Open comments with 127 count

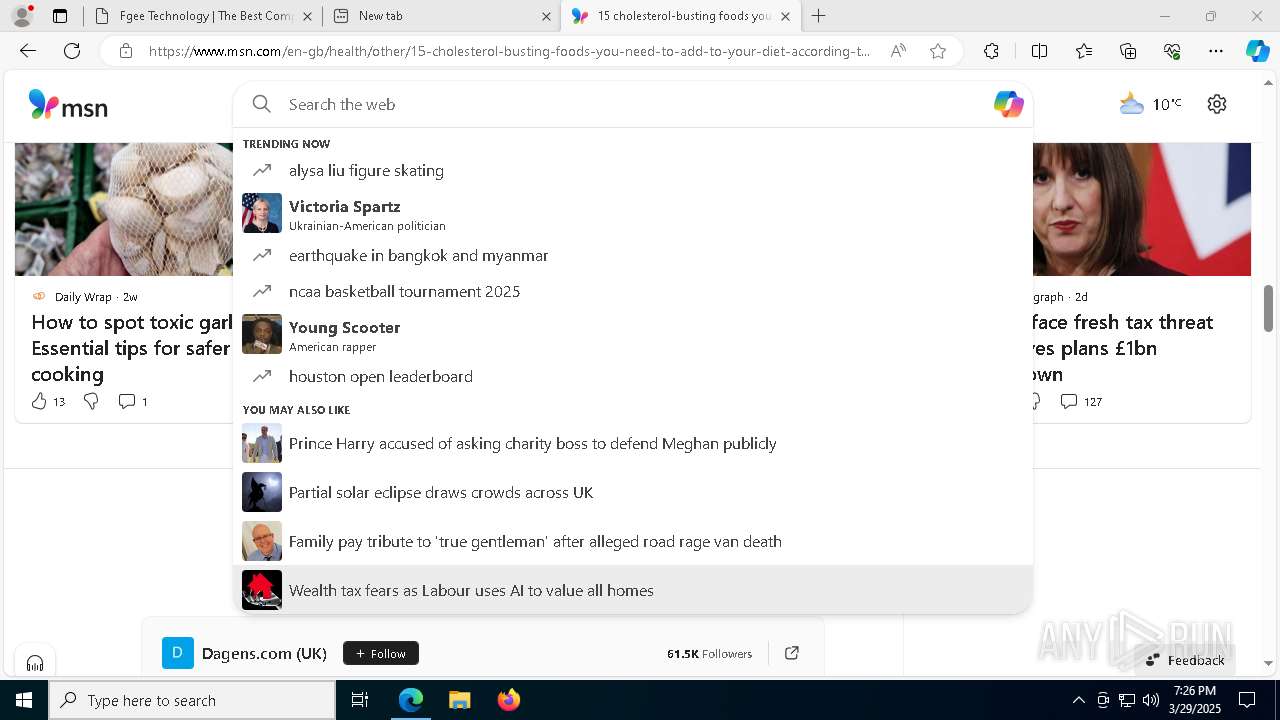[1081, 401]
